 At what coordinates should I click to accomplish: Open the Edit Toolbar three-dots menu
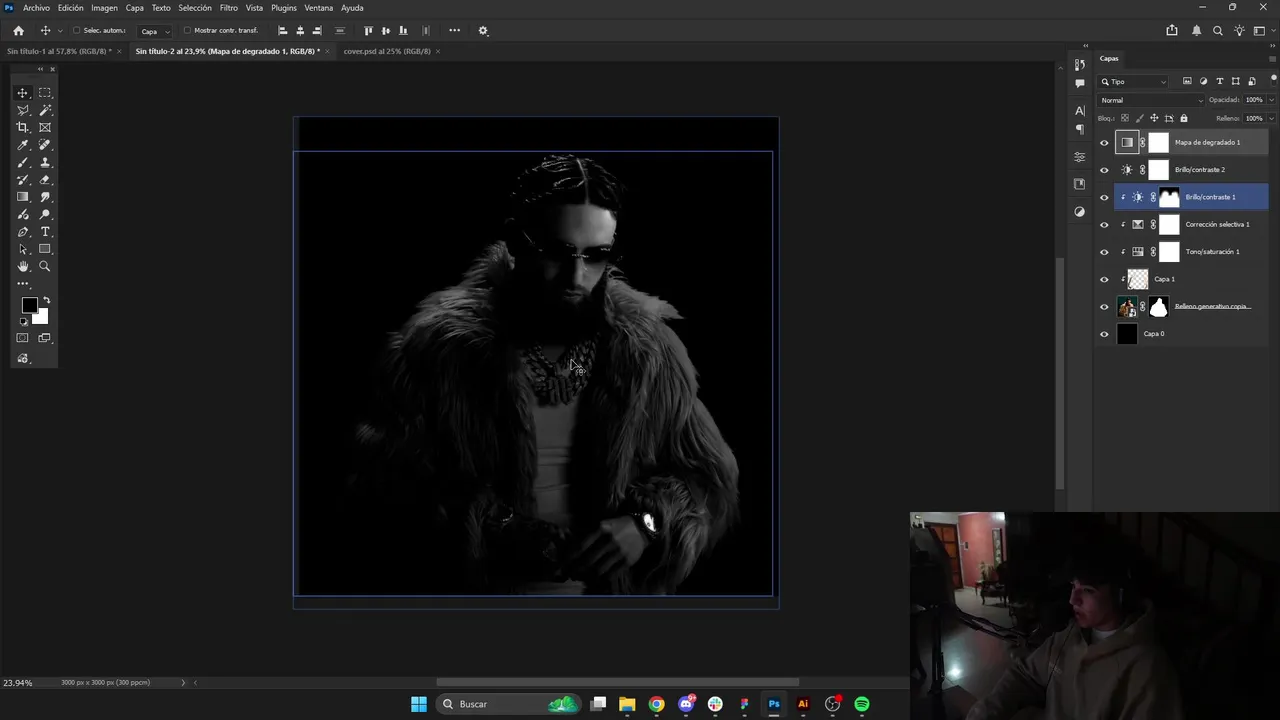(x=23, y=284)
